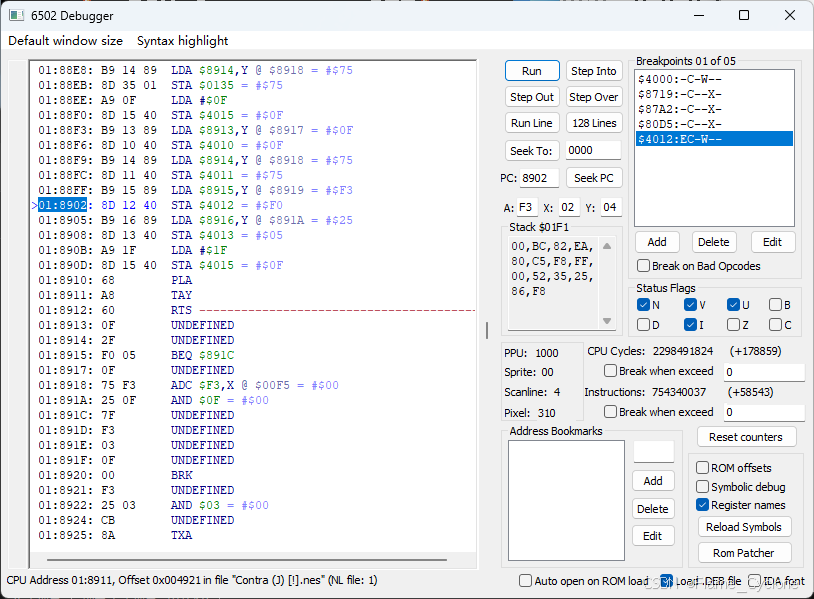
Task: Click the breakpoint Add button
Action: [657, 242]
